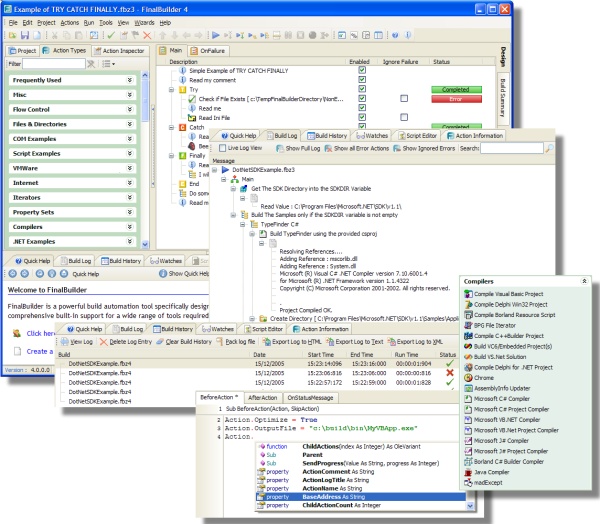Click the View Log button

tap(77, 342)
